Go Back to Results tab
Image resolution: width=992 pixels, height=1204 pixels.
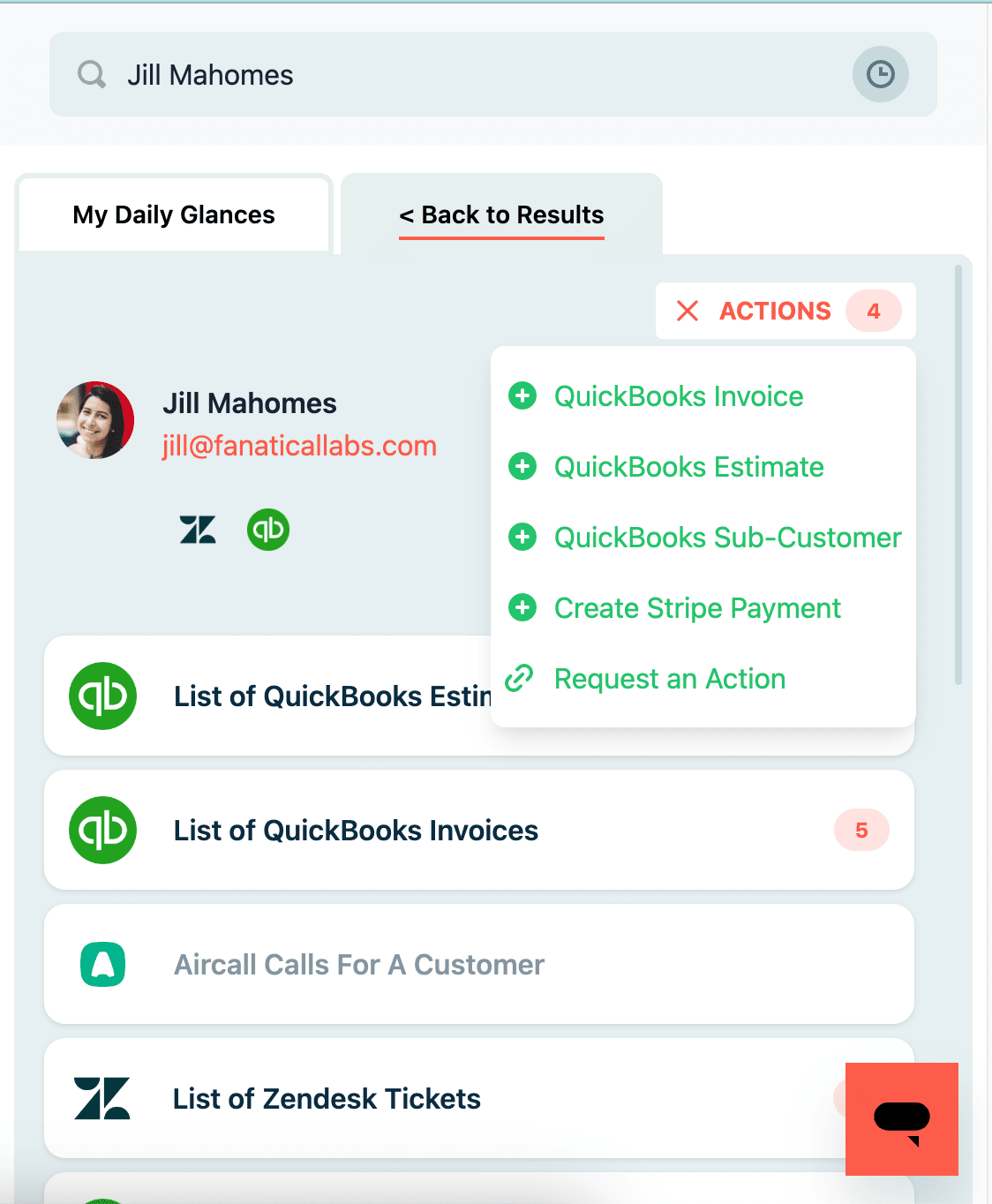click(501, 214)
